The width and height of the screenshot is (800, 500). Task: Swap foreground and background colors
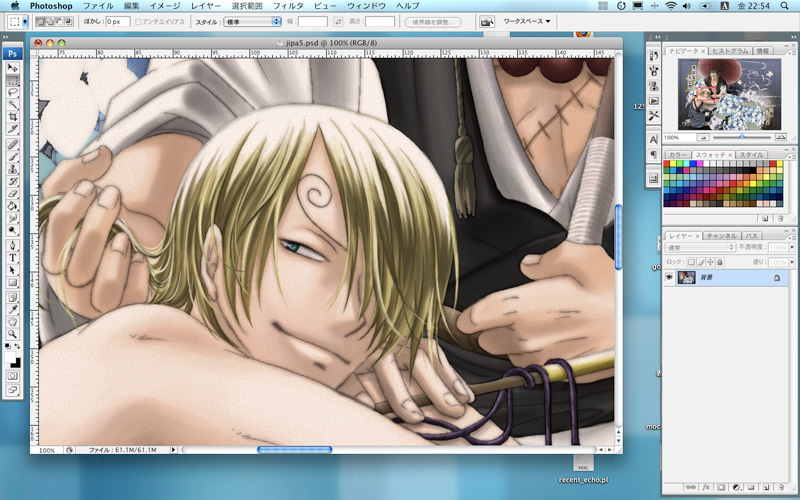click(x=17, y=346)
